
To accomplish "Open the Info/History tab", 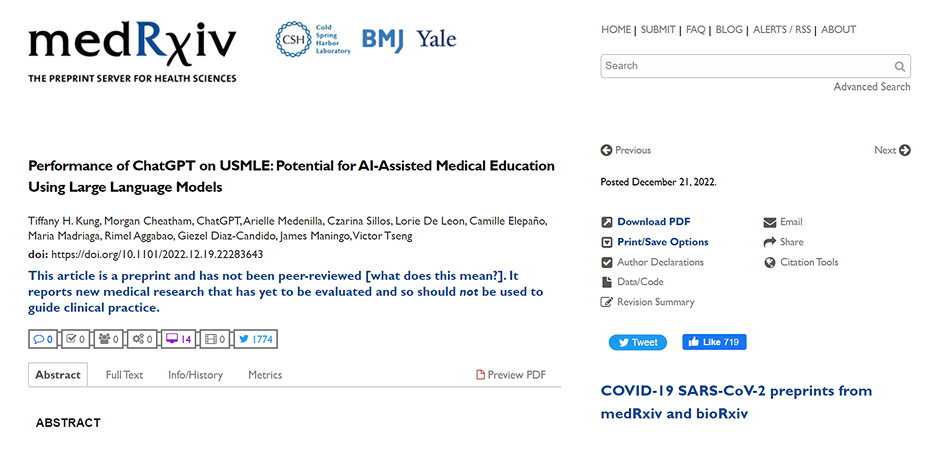I will click(195, 375).
